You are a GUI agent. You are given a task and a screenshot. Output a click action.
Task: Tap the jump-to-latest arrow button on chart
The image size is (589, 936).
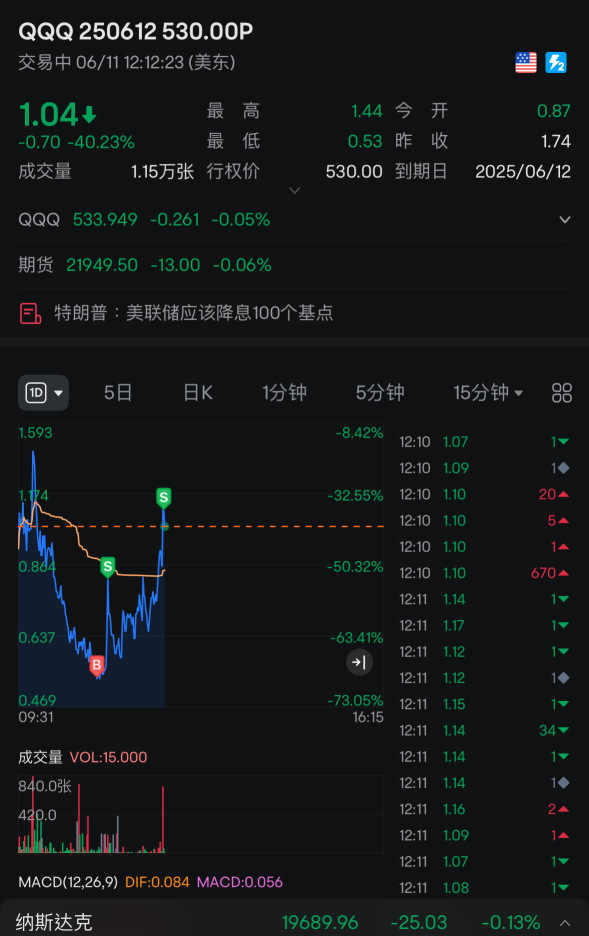(x=359, y=662)
